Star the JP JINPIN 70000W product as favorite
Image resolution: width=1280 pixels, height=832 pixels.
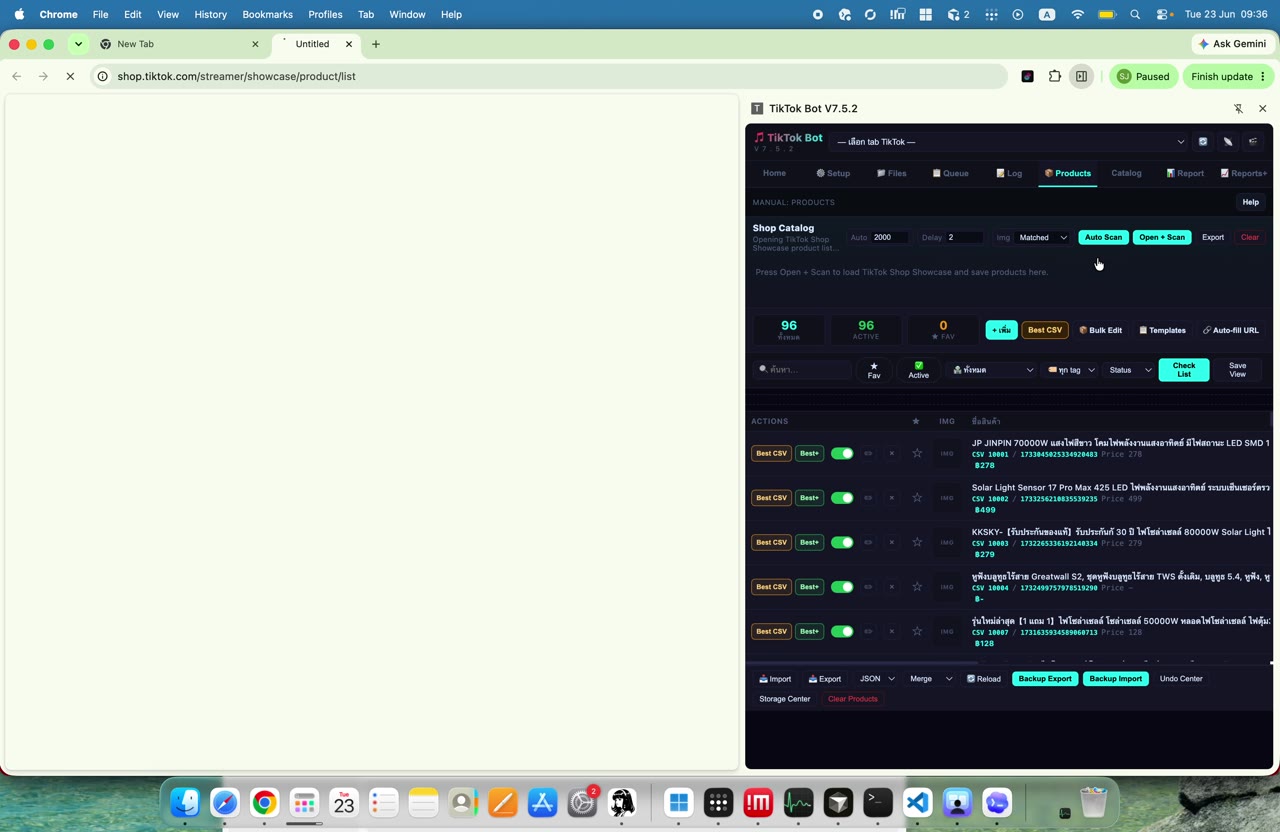[917, 453]
